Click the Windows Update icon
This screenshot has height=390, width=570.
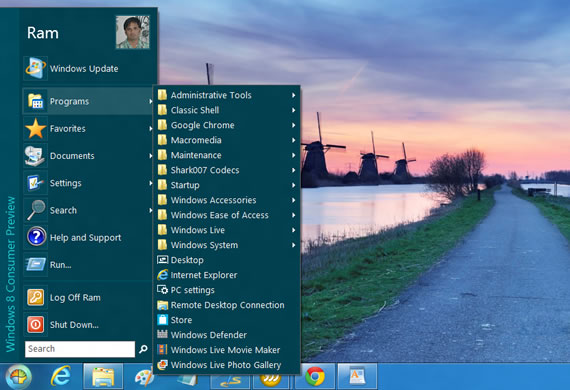click(x=35, y=68)
